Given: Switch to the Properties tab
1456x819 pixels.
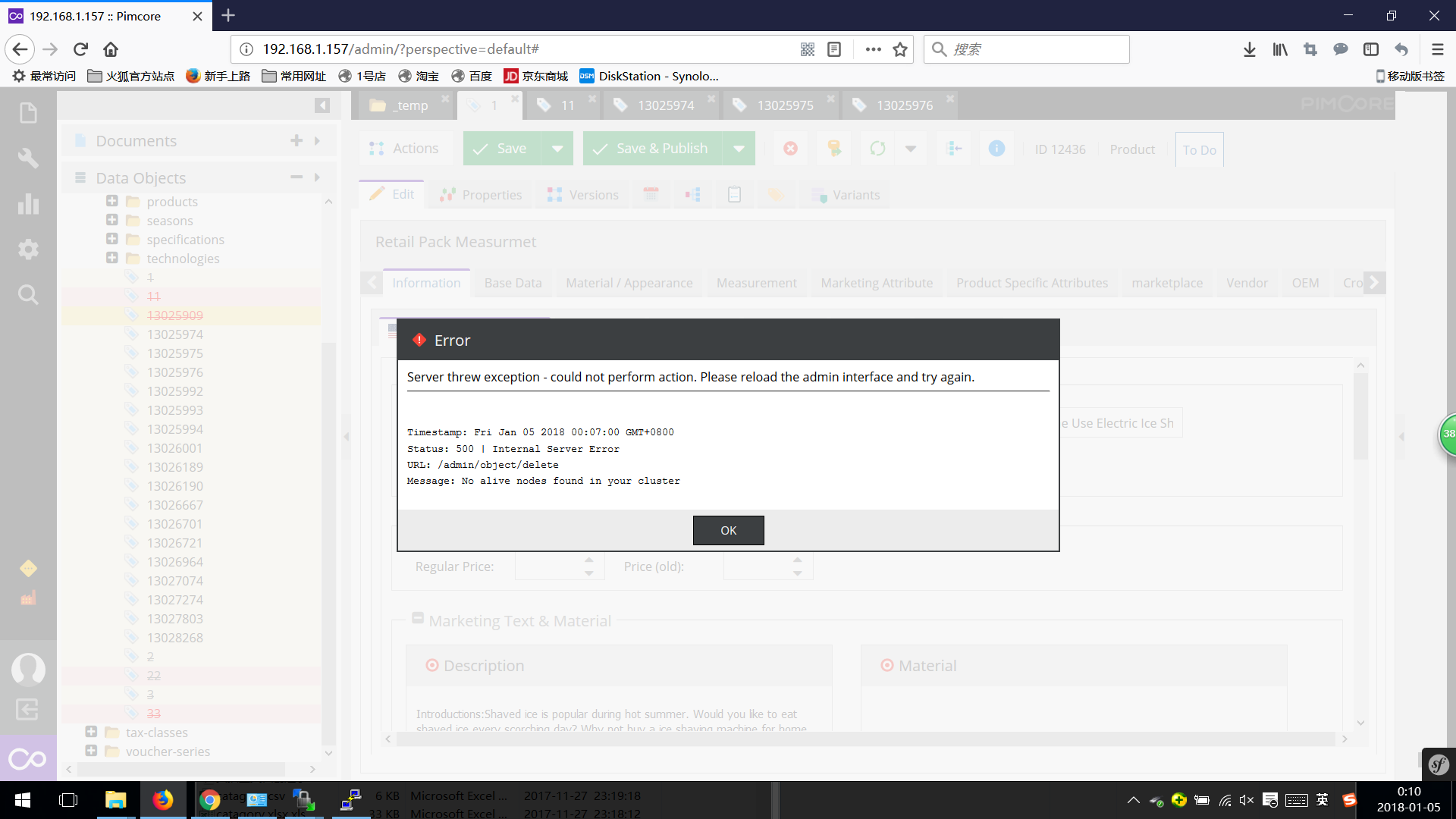Looking at the screenshot, I should (x=481, y=195).
